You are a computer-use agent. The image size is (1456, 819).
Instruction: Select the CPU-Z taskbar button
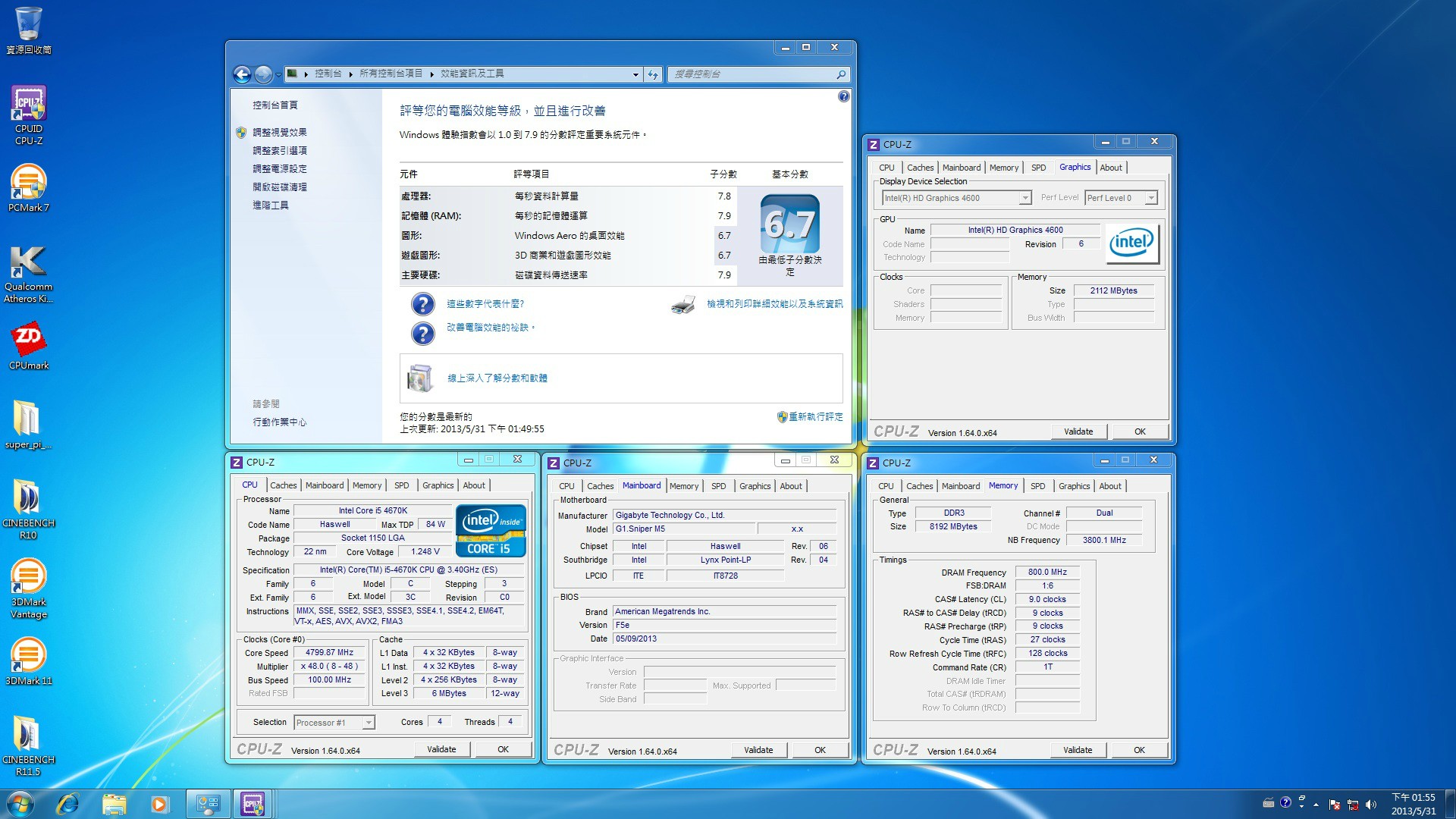click(x=253, y=804)
